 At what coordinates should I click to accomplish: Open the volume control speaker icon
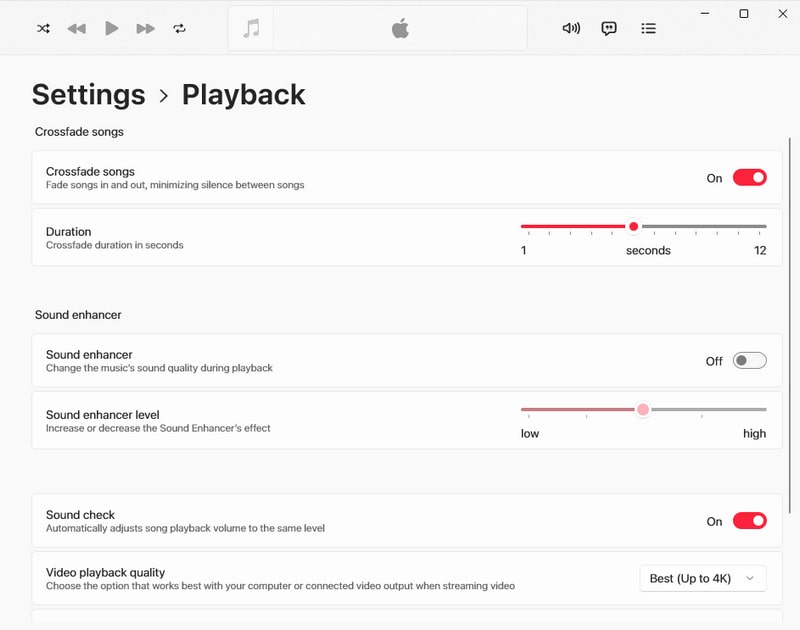(571, 28)
